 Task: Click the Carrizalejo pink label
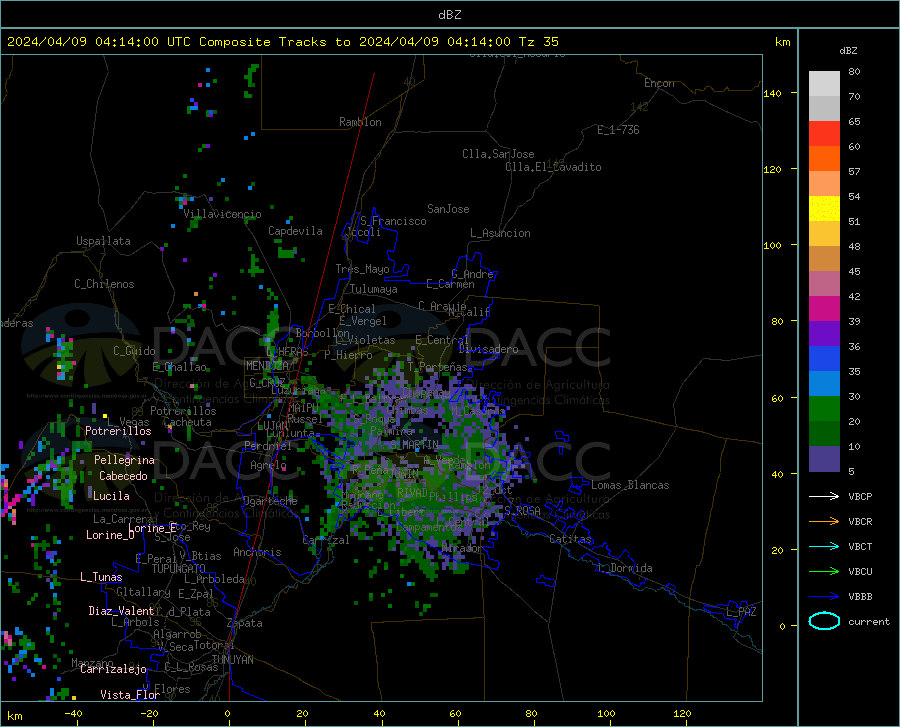click(x=114, y=669)
